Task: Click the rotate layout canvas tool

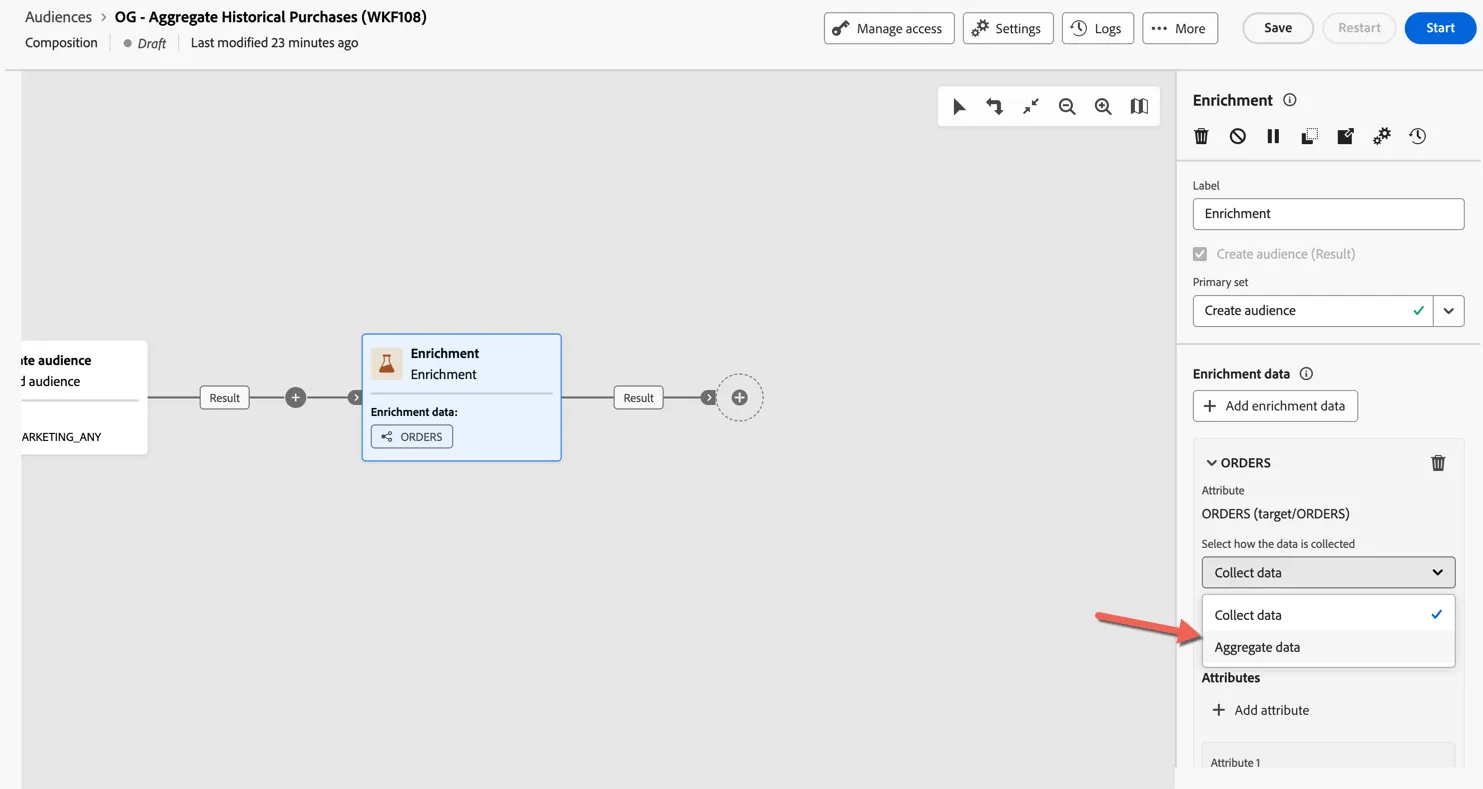Action: (x=995, y=106)
